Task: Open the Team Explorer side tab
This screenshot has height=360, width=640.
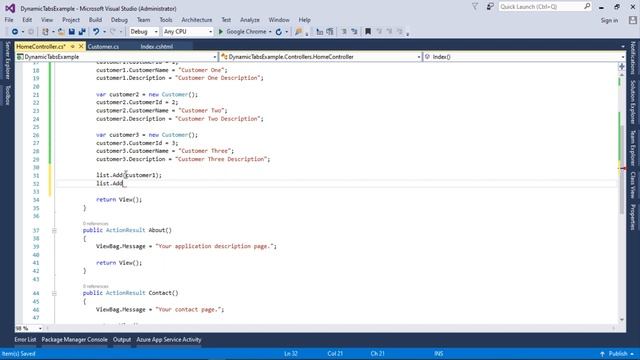Action: tap(633, 148)
